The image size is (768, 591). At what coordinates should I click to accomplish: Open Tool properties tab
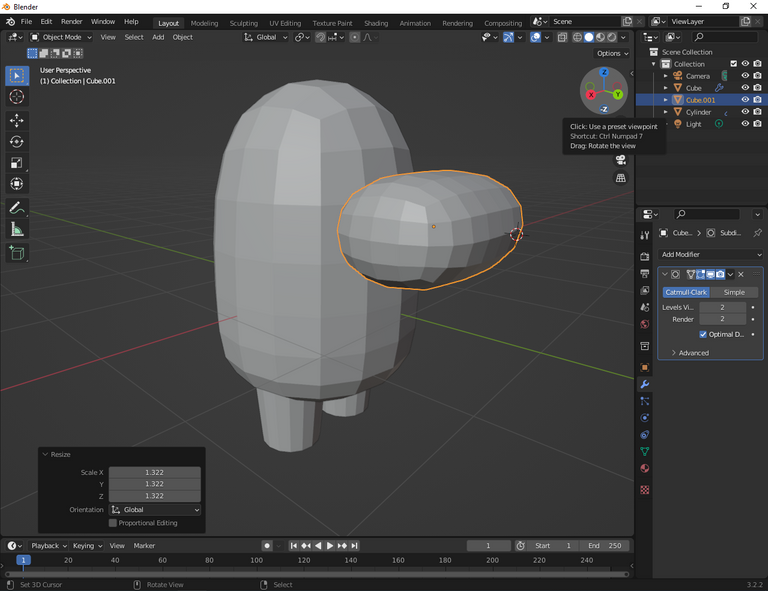(x=645, y=236)
